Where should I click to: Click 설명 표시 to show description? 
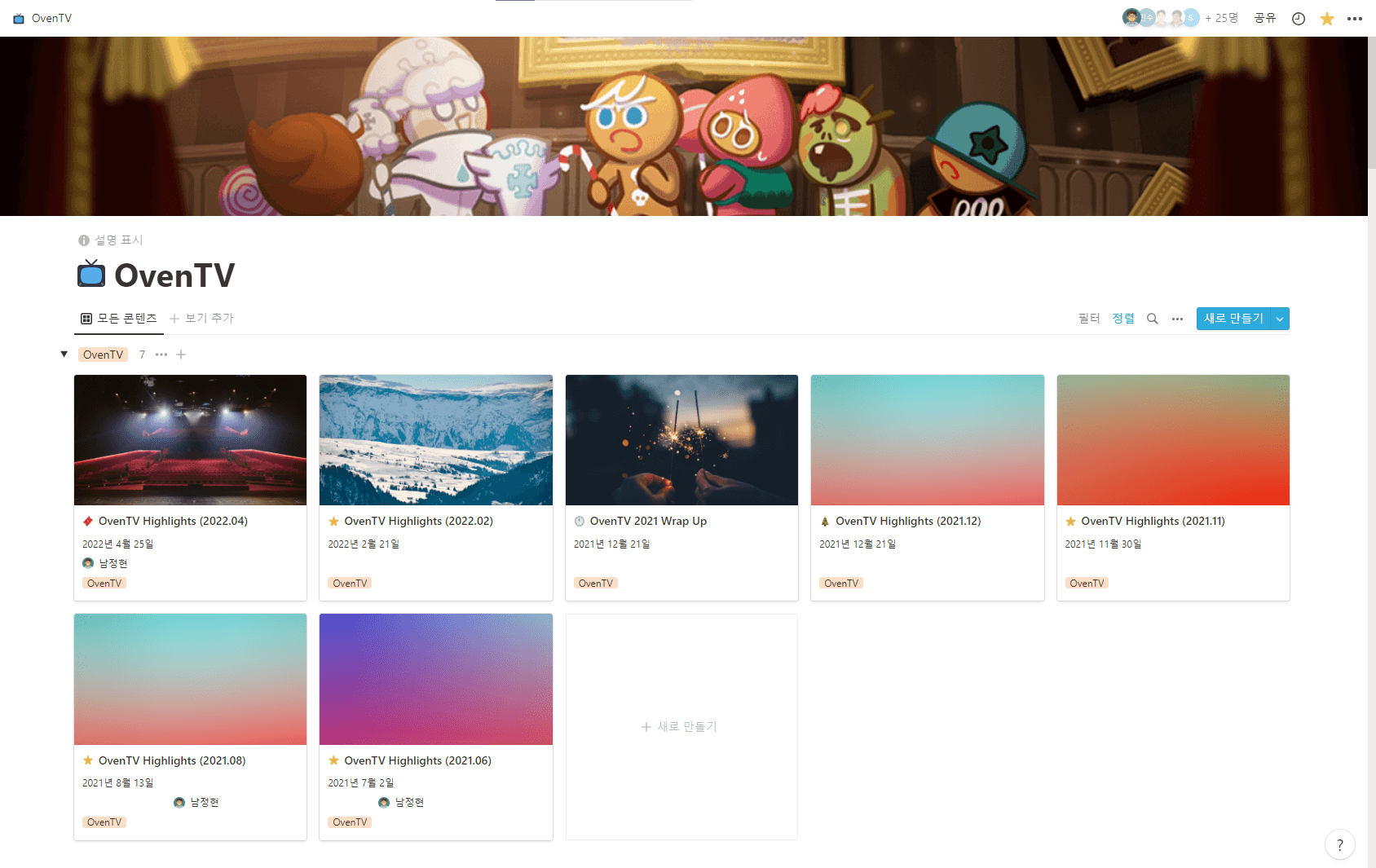(x=111, y=240)
